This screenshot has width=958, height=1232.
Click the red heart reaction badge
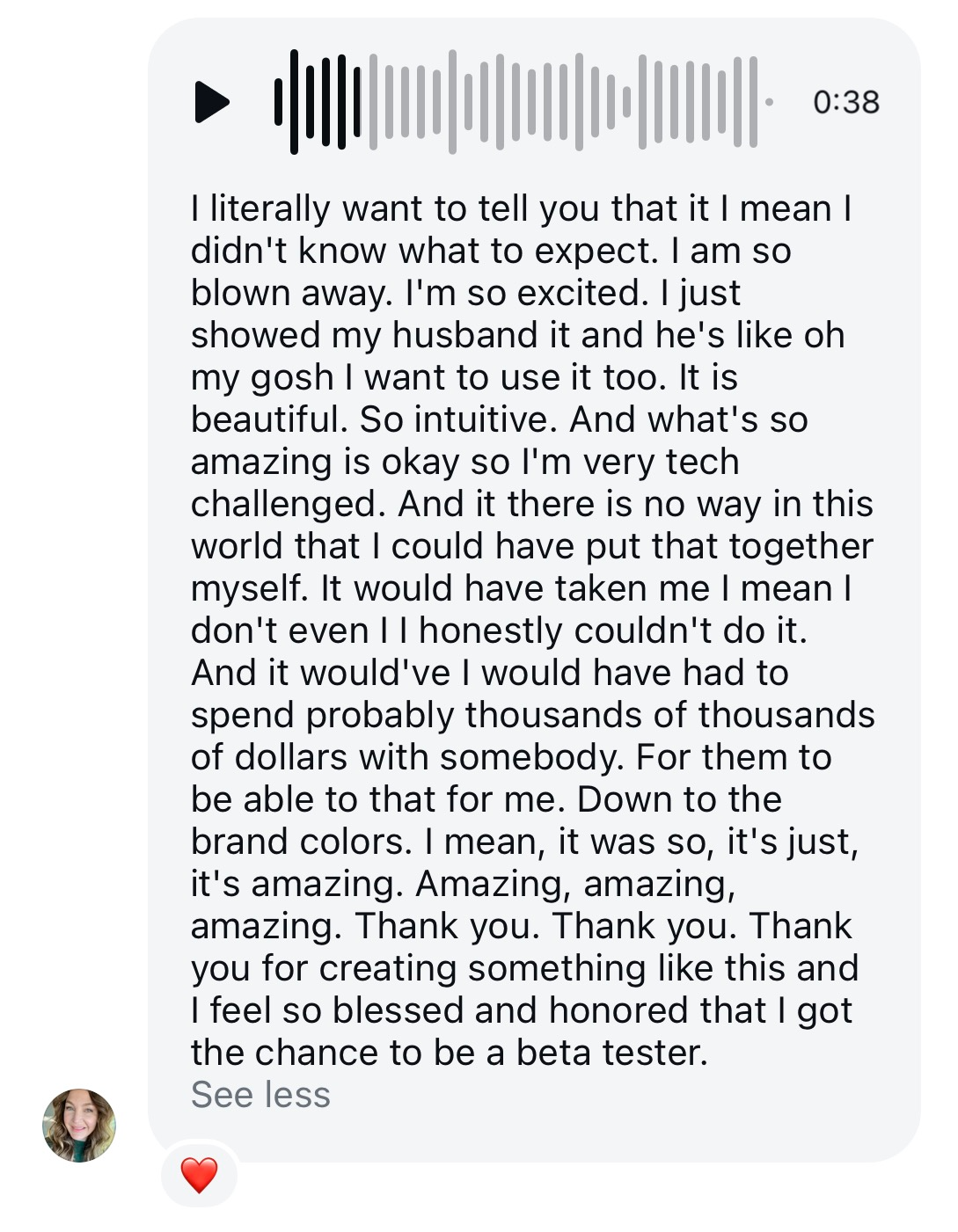point(199,1175)
